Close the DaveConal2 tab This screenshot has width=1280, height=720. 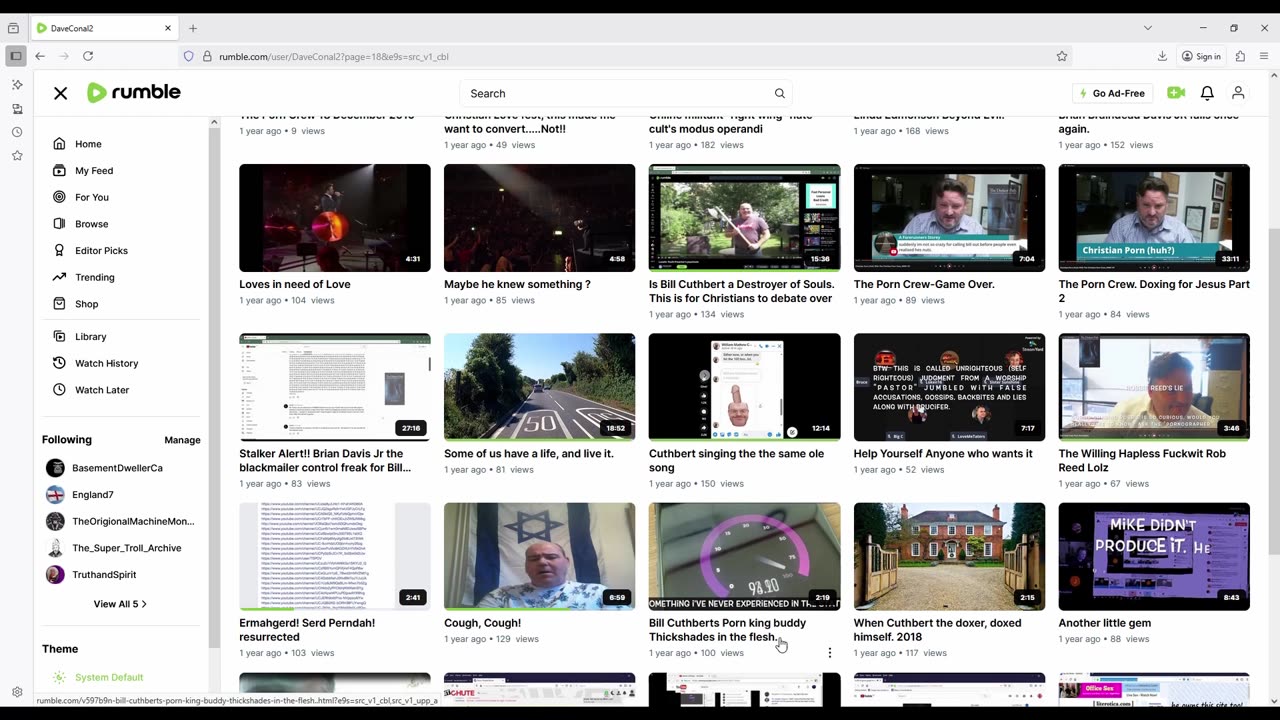pos(168,28)
